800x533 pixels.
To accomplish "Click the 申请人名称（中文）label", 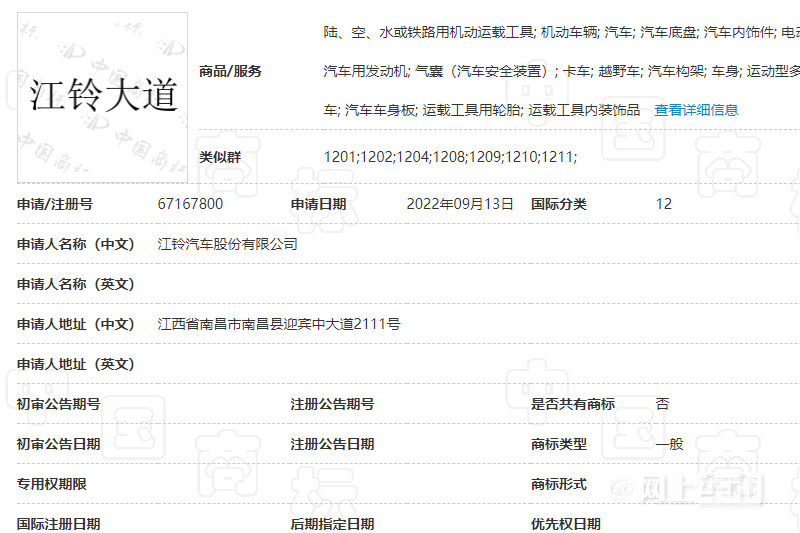I will (x=76, y=244).
